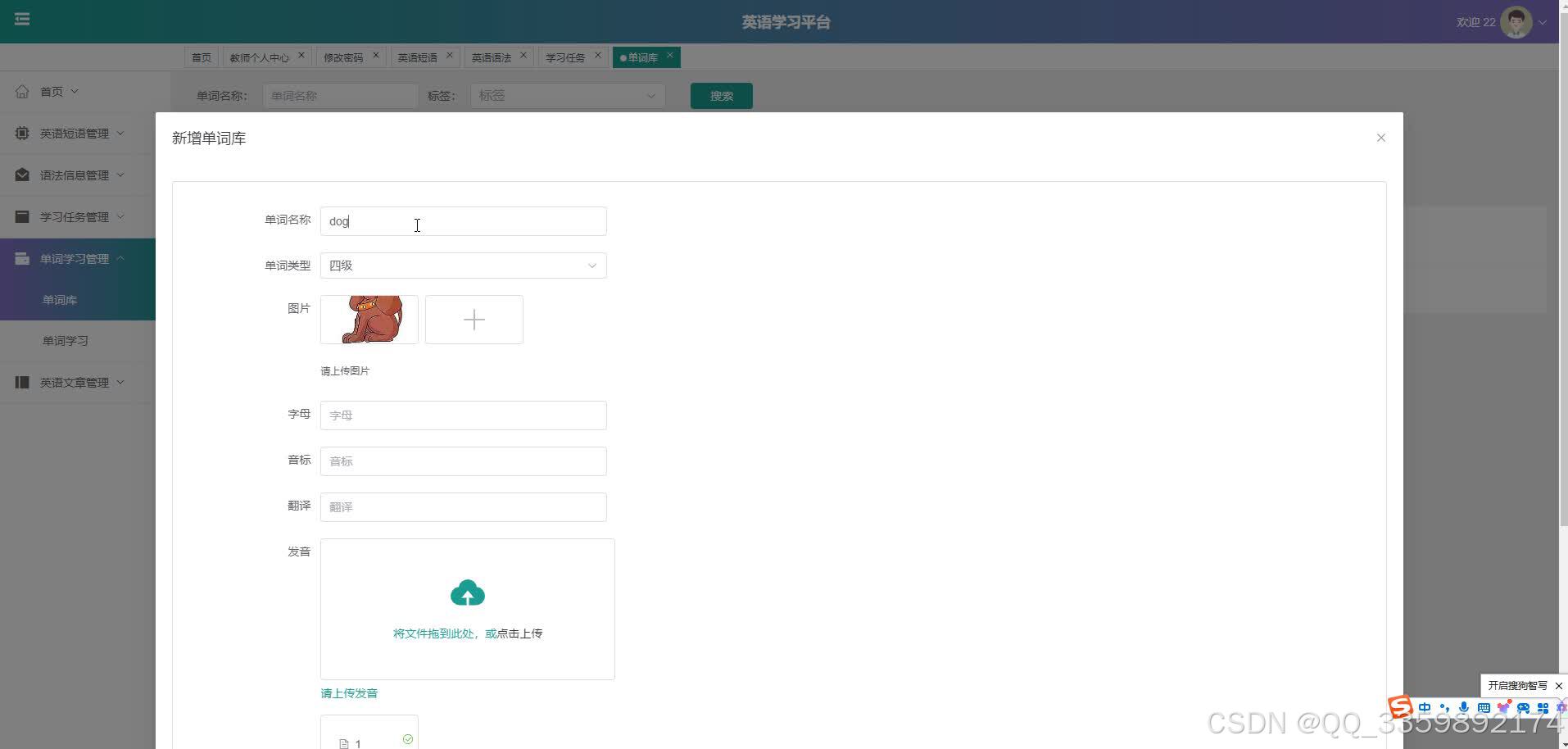Expand 学习任务管理 menu

[x=120, y=216]
